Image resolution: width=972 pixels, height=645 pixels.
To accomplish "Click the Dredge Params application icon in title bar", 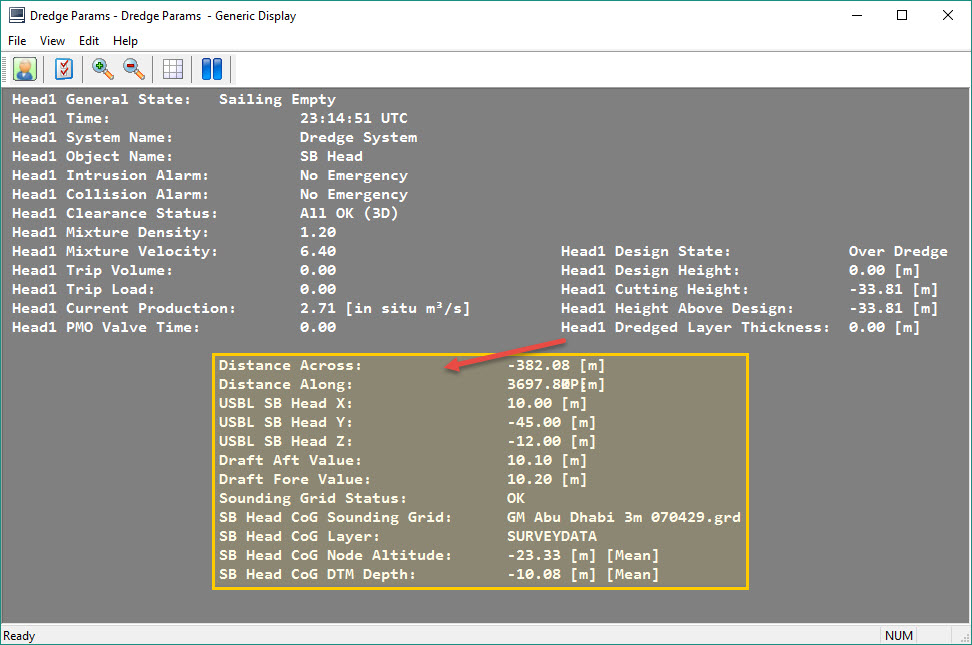I will (16, 15).
